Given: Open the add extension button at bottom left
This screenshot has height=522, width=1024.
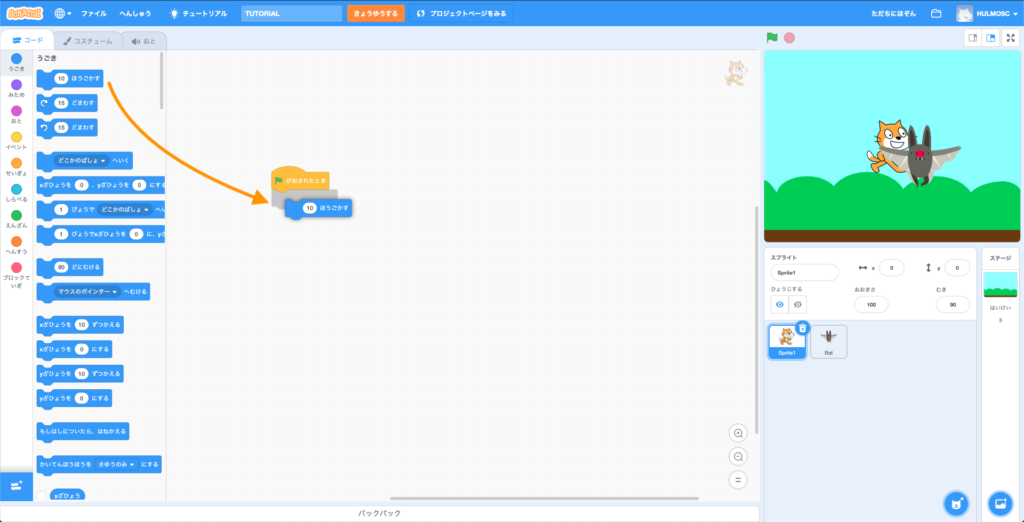Looking at the screenshot, I should (16, 485).
